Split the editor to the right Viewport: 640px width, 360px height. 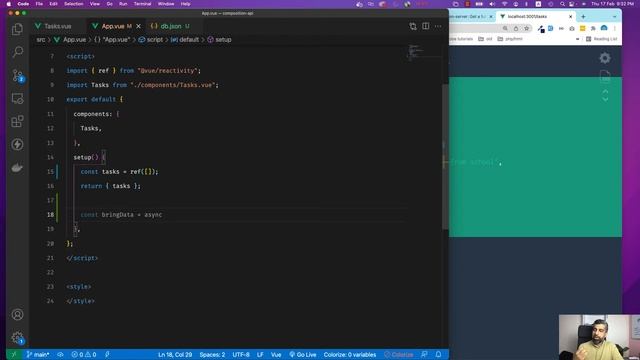425,26
